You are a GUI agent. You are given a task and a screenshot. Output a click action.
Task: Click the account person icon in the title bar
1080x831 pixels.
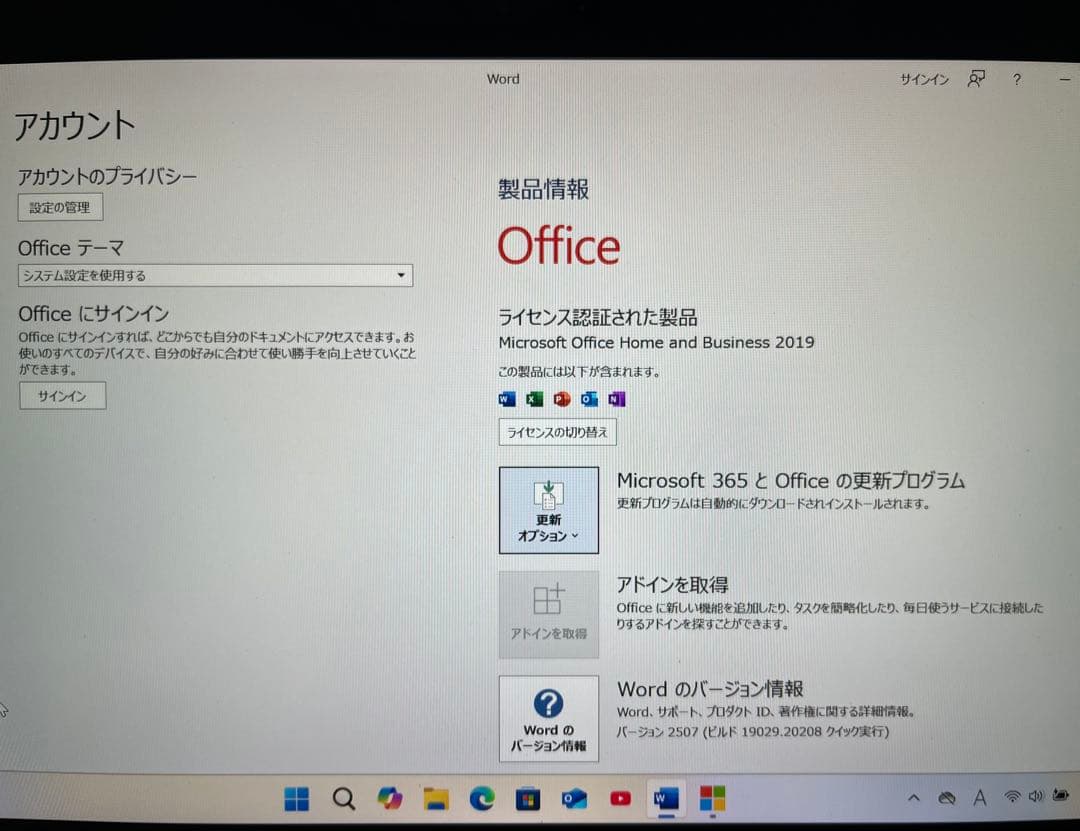click(976, 78)
